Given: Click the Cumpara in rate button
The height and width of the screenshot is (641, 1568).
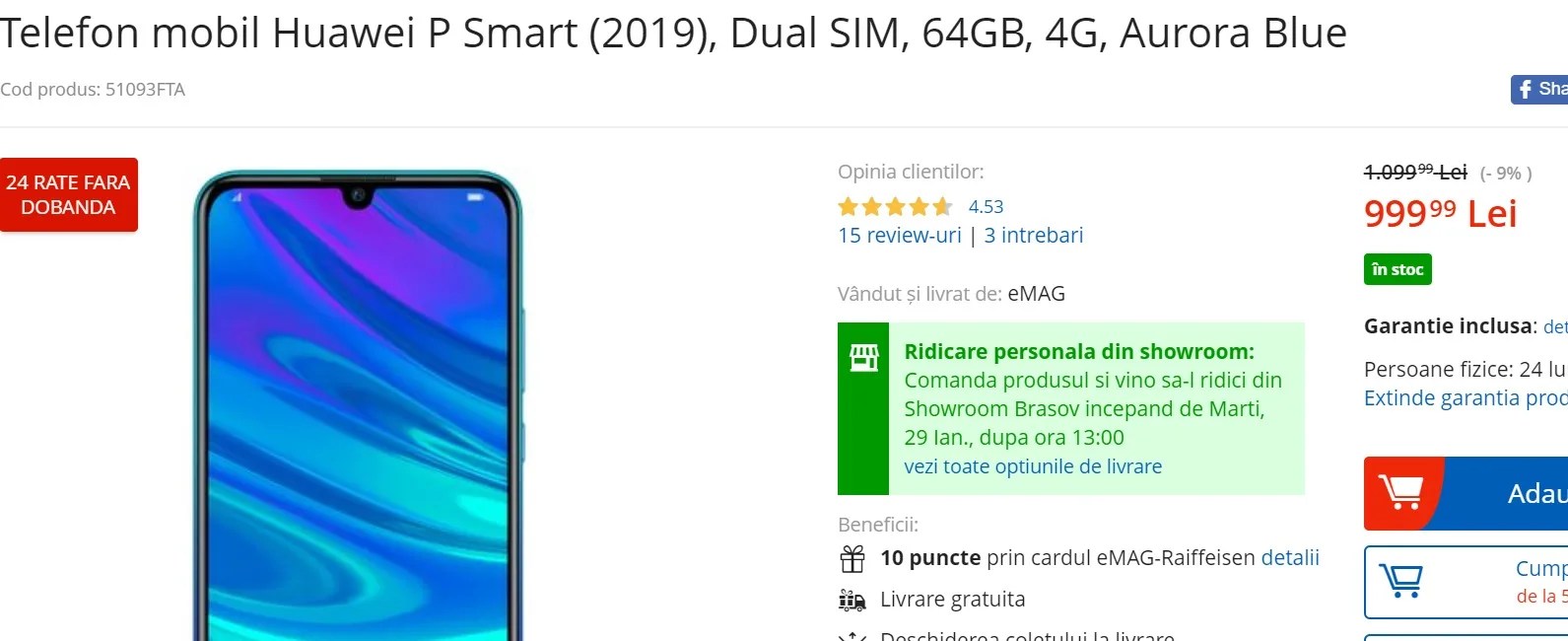Looking at the screenshot, I should coord(1466,582).
